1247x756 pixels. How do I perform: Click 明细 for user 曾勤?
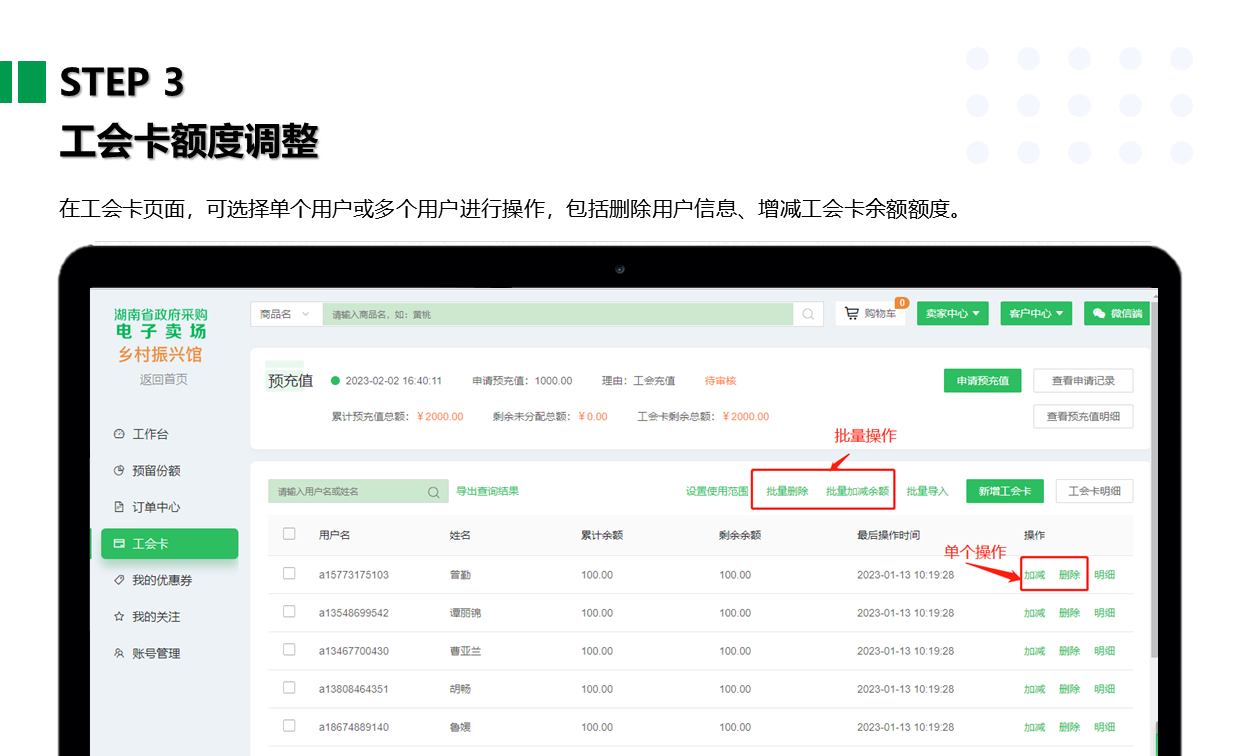pyautogui.click(x=1104, y=575)
